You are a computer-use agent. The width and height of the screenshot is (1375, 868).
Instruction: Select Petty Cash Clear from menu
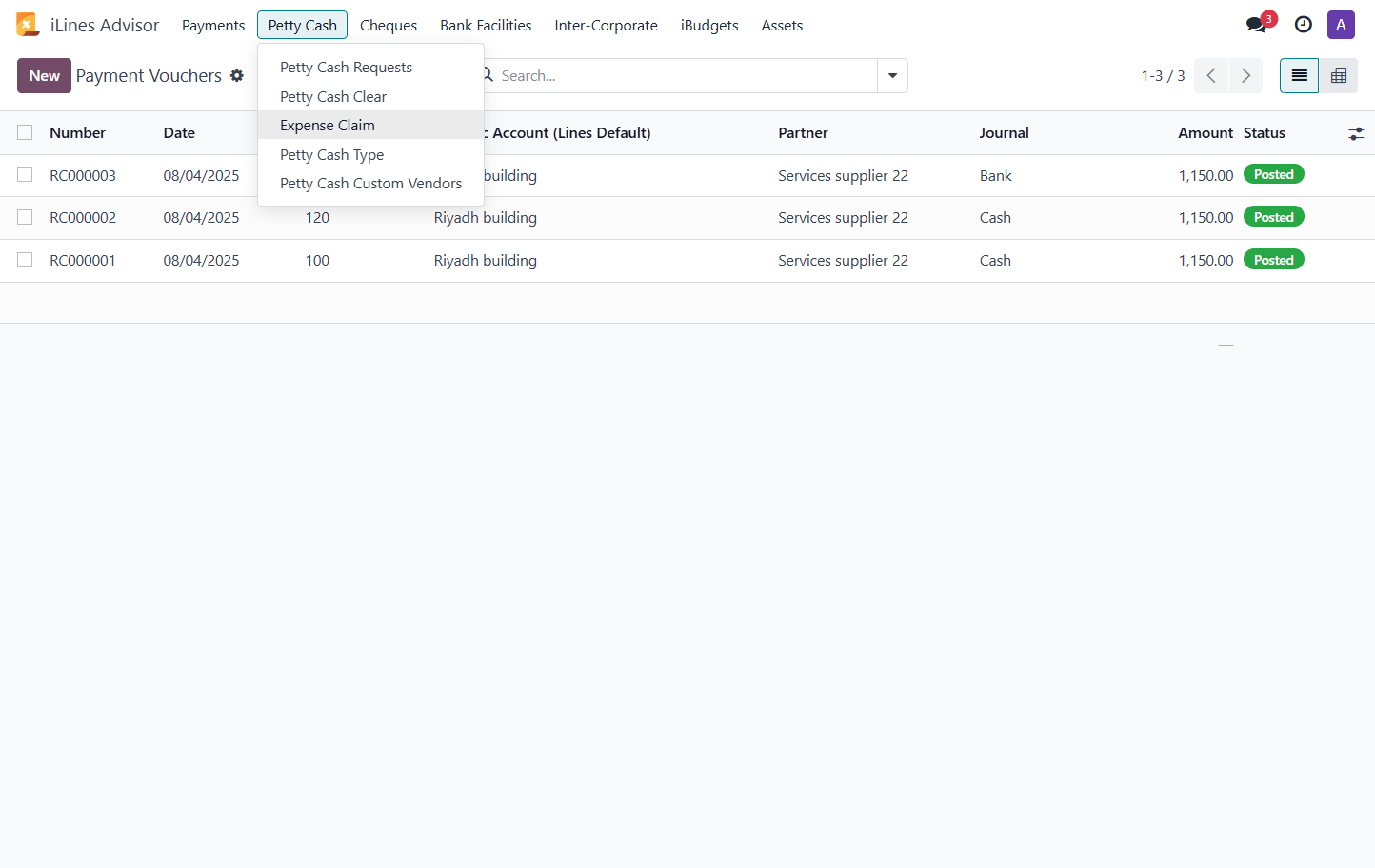pos(370,96)
